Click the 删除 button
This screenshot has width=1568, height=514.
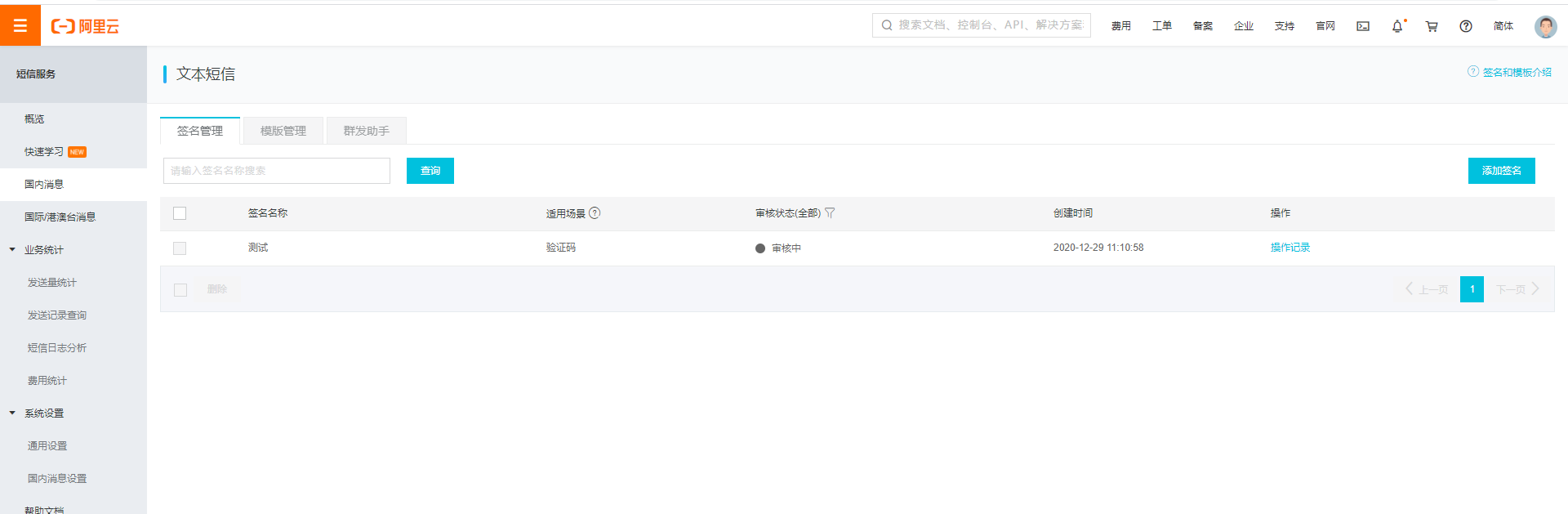[x=217, y=289]
